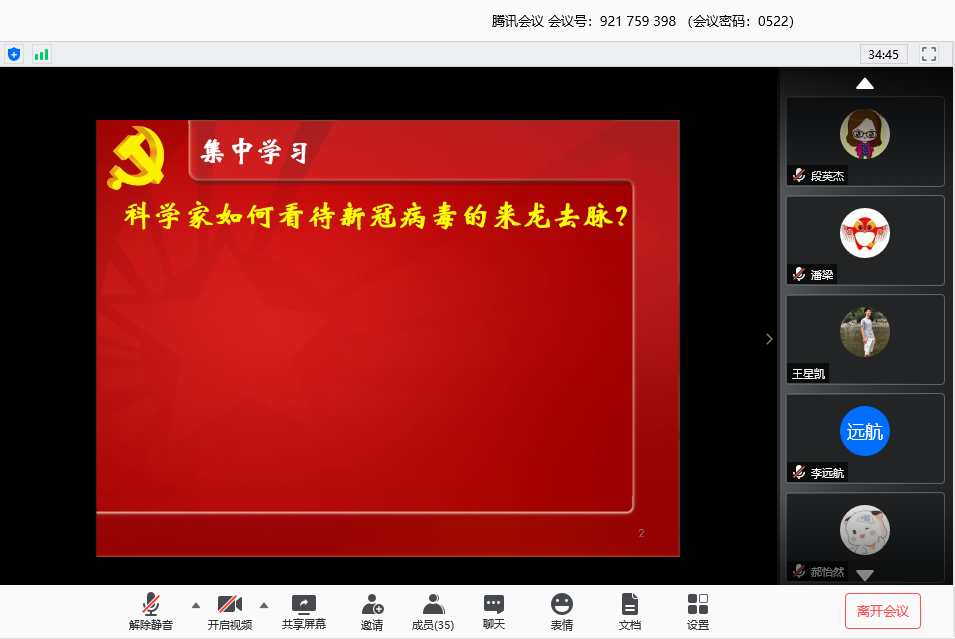Viewport: 955px width, 639px height.
Task: Expand video options arrow next to 开启视频
Action: [264, 605]
